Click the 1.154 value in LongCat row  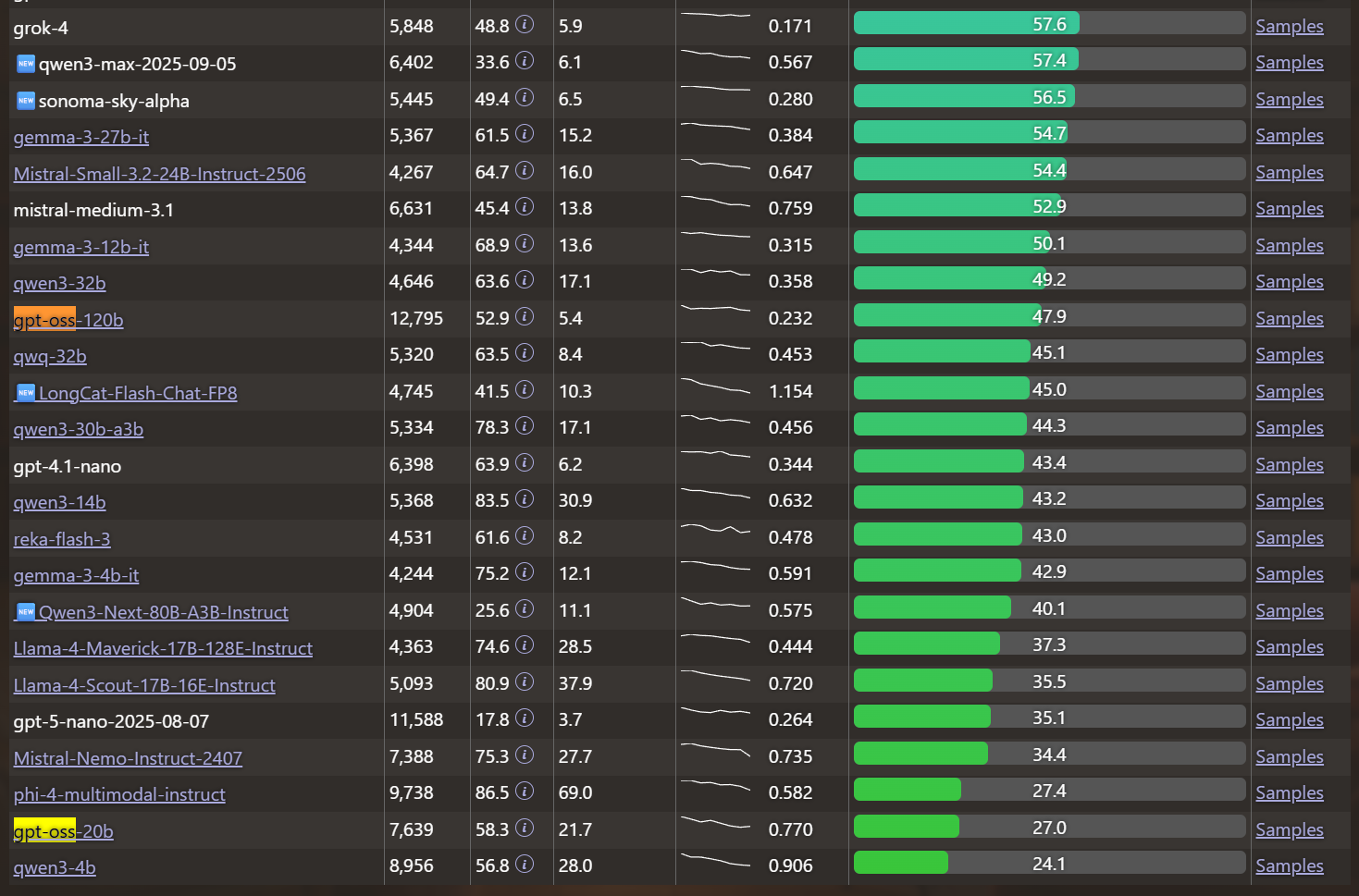[x=790, y=391]
